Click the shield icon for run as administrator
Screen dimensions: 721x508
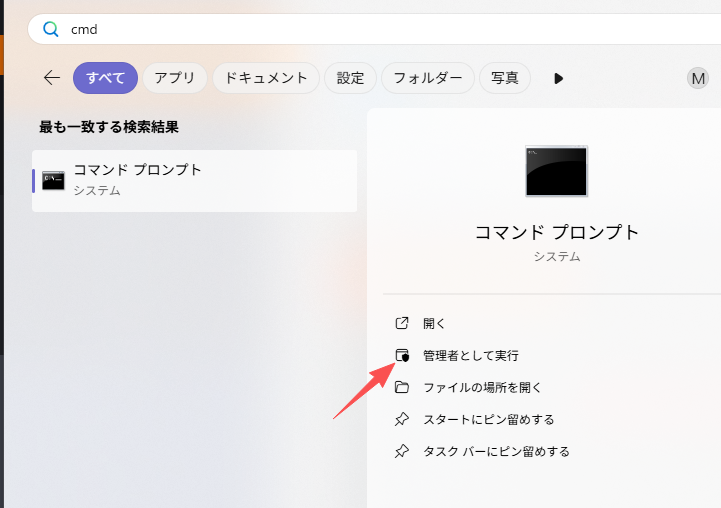point(402,355)
